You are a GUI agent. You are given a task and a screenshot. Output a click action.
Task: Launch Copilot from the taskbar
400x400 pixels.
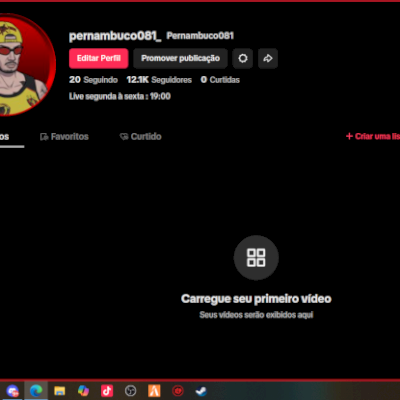(x=83, y=391)
